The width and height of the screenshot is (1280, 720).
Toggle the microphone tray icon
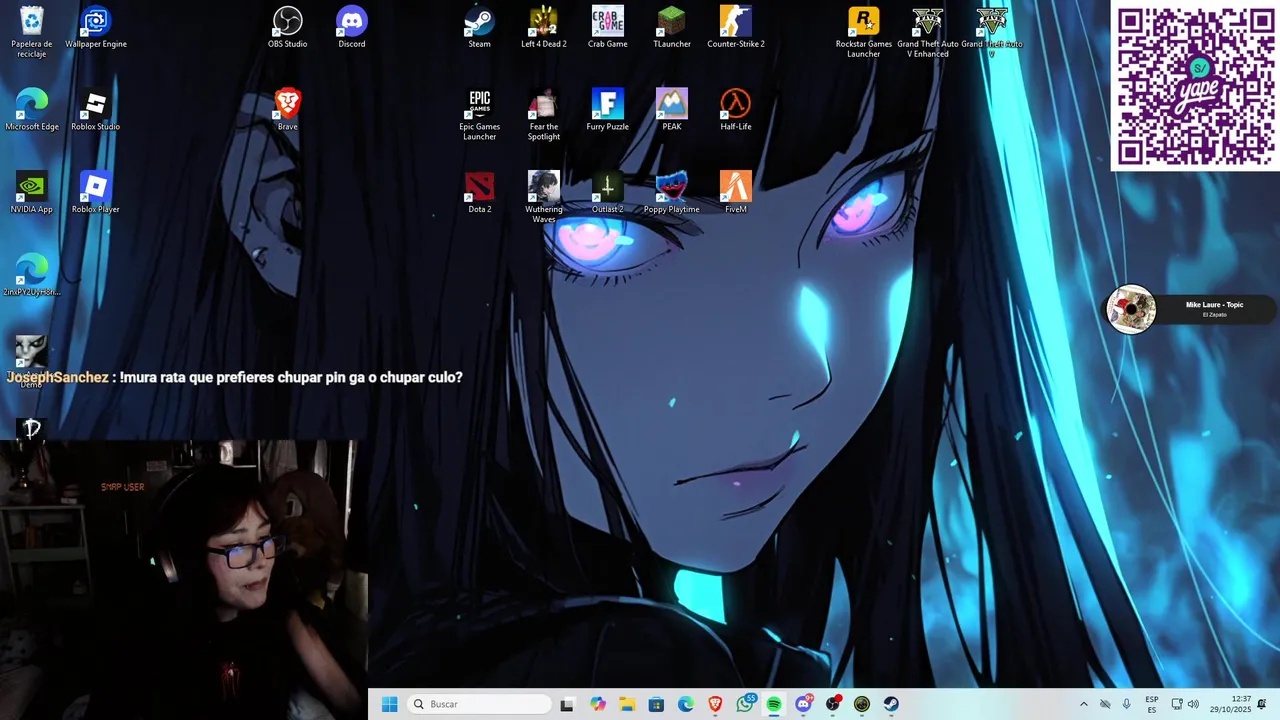(x=1127, y=704)
